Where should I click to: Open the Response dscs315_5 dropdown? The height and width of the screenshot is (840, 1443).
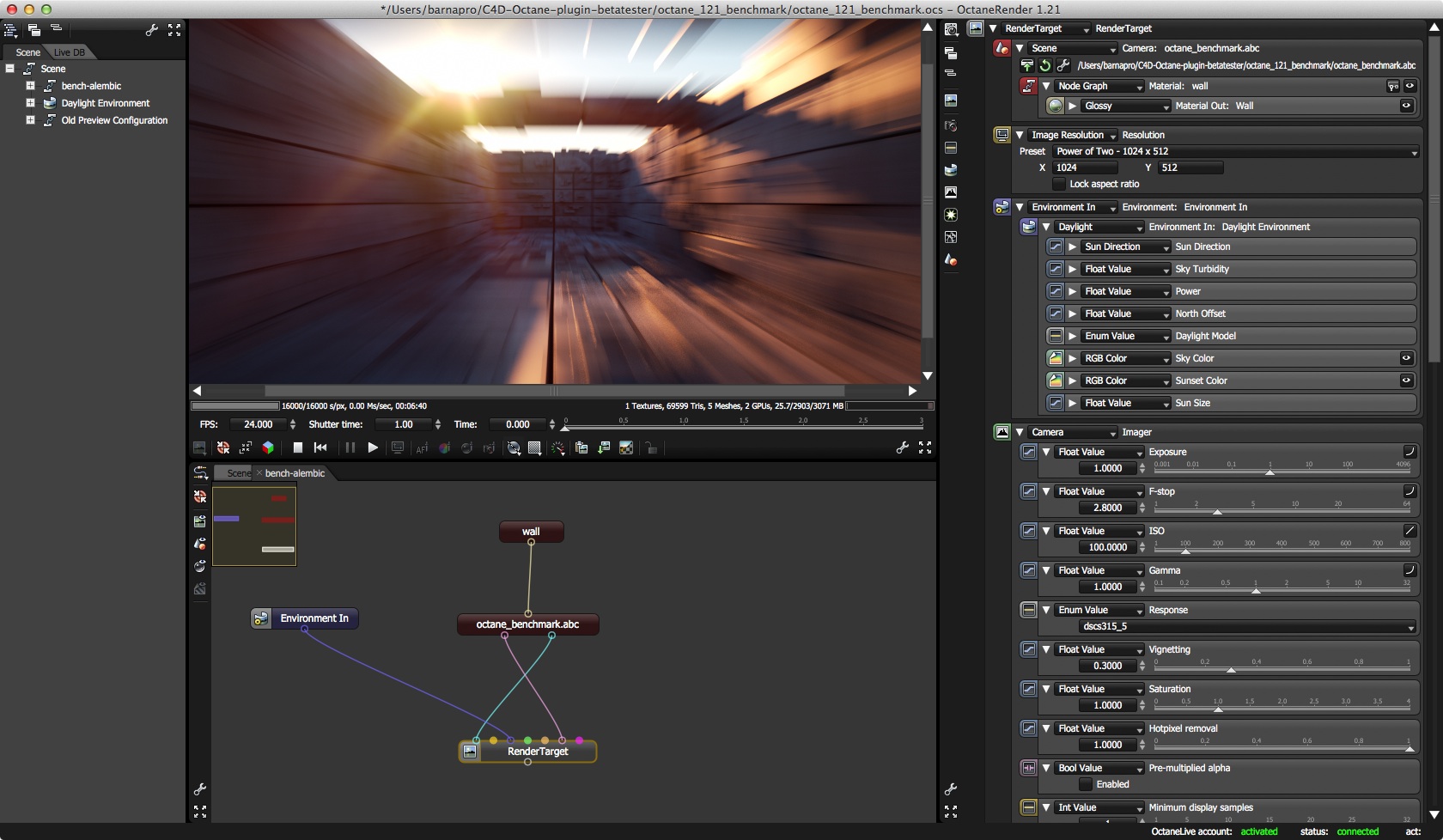tap(1247, 626)
